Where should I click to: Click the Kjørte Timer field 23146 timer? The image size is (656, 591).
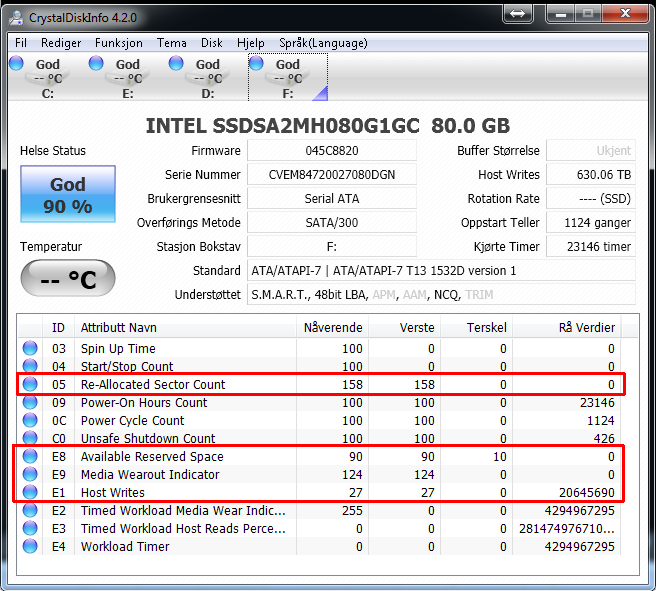click(591, 246)
